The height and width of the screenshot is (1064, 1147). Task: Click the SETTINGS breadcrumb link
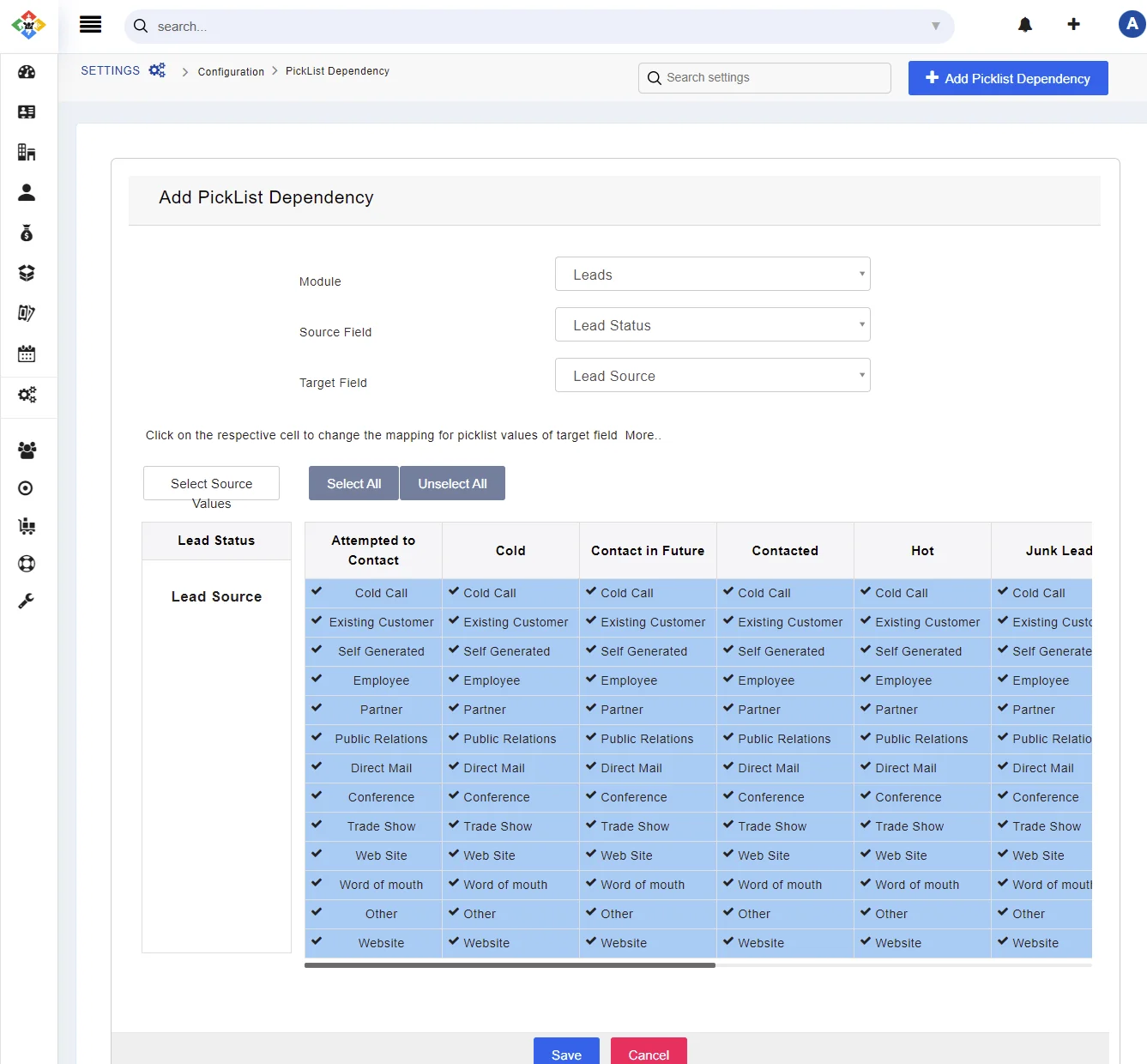pos(111,71)
